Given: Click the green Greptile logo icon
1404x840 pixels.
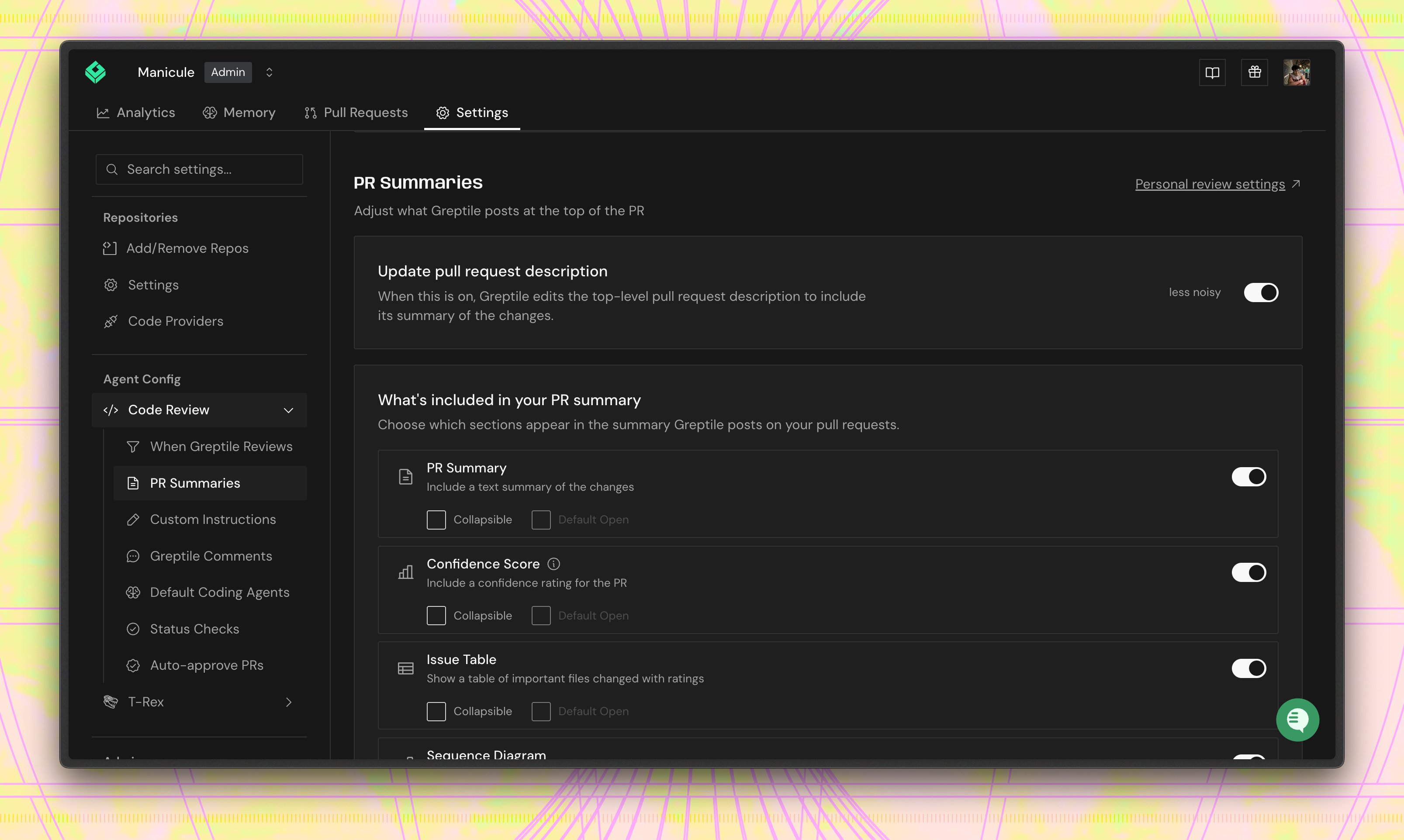Looking at the screenshot, I should [95, 72].
